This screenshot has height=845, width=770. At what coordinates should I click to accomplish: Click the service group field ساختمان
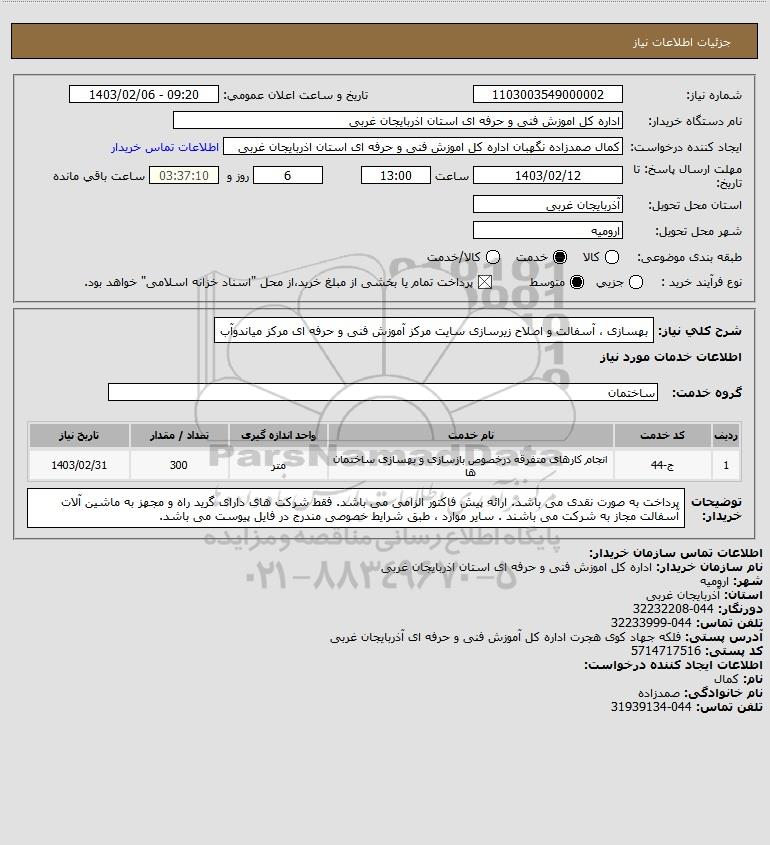(383, 392)
